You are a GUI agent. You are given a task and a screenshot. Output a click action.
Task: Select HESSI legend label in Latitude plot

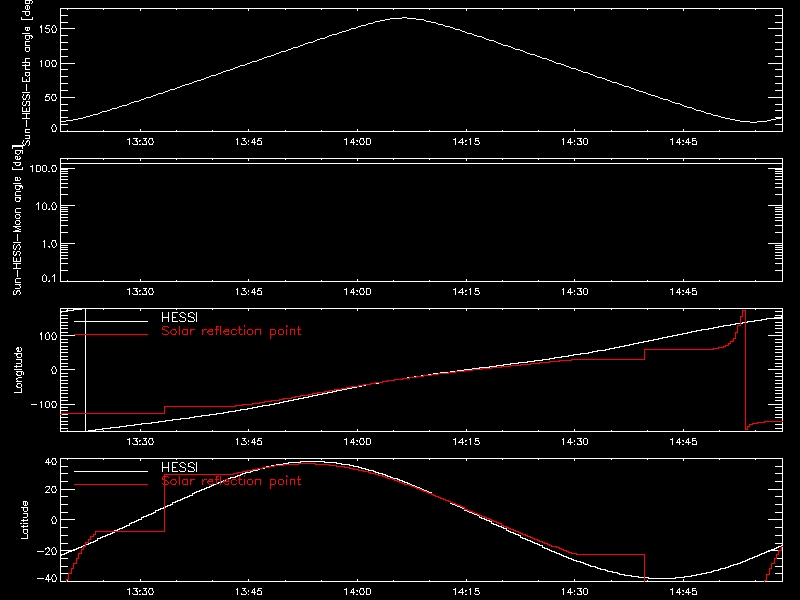[x=179, y=467]
